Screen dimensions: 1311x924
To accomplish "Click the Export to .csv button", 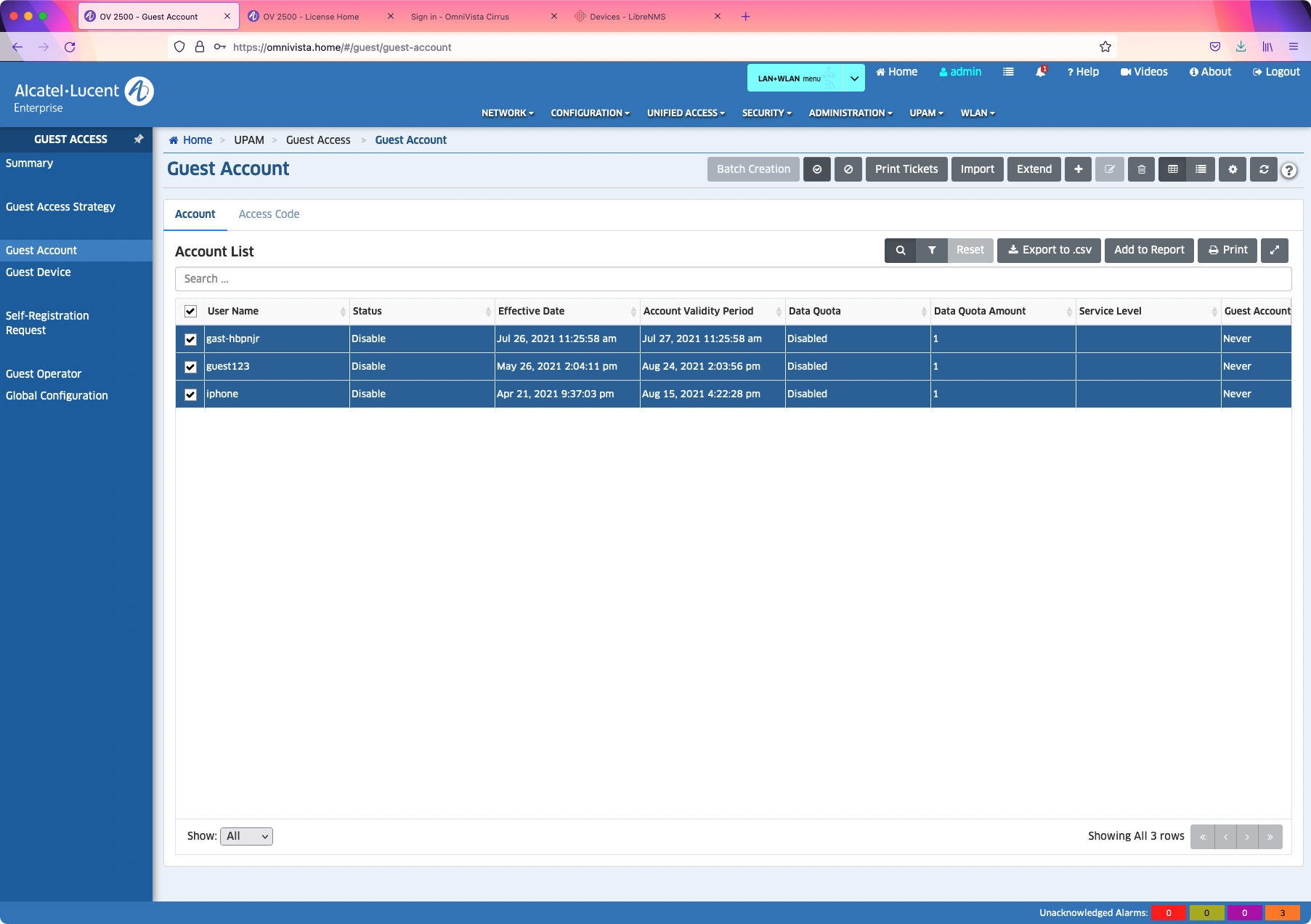I will (x=1049, y=251).
